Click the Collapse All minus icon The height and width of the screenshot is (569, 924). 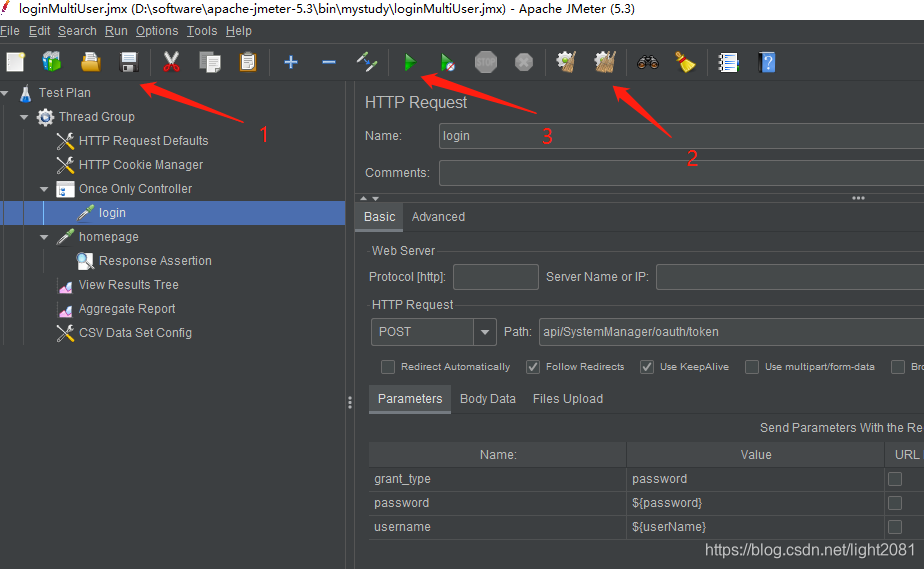tap(329, 62)
